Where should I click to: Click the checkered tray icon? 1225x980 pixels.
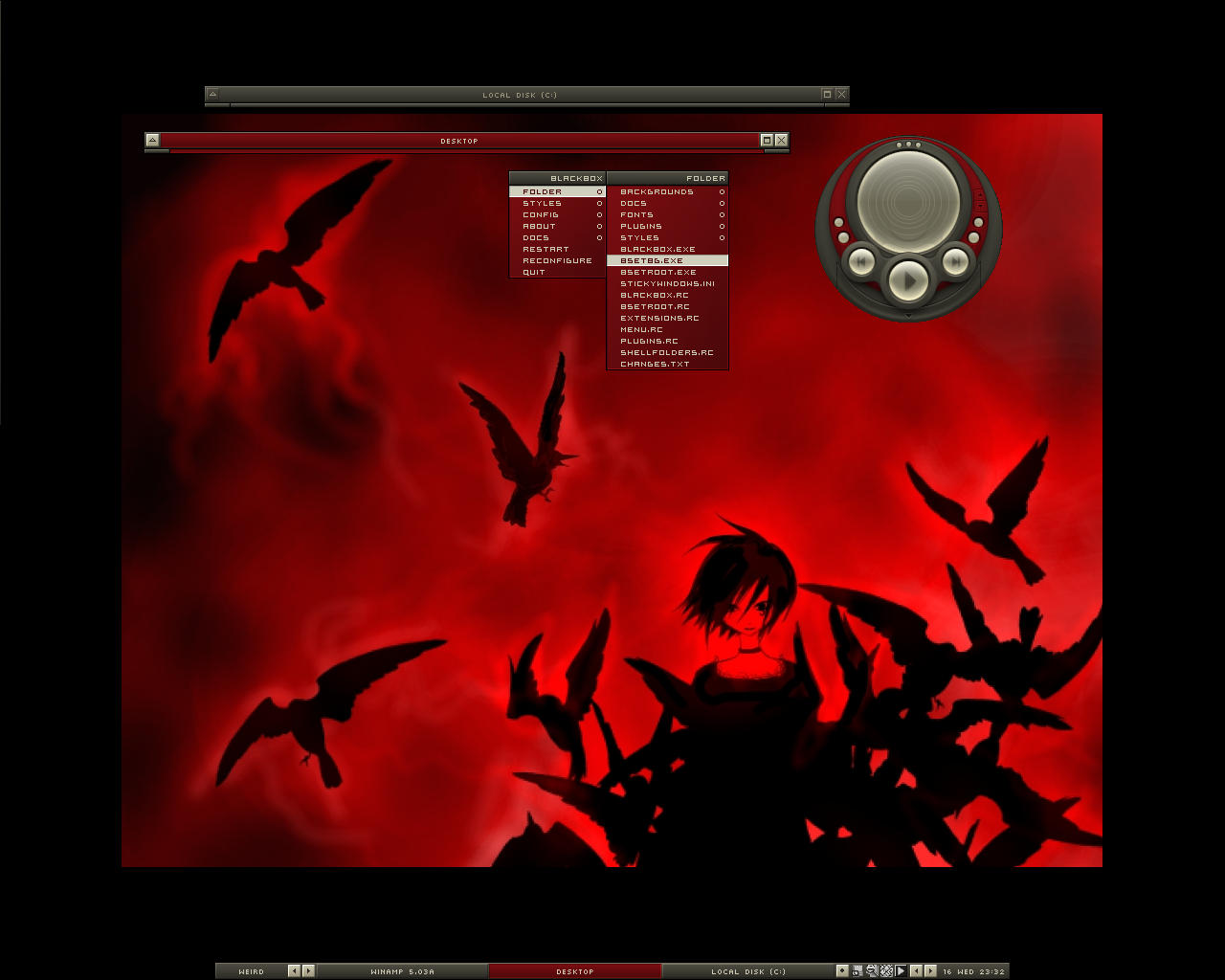tap(886, 970)
